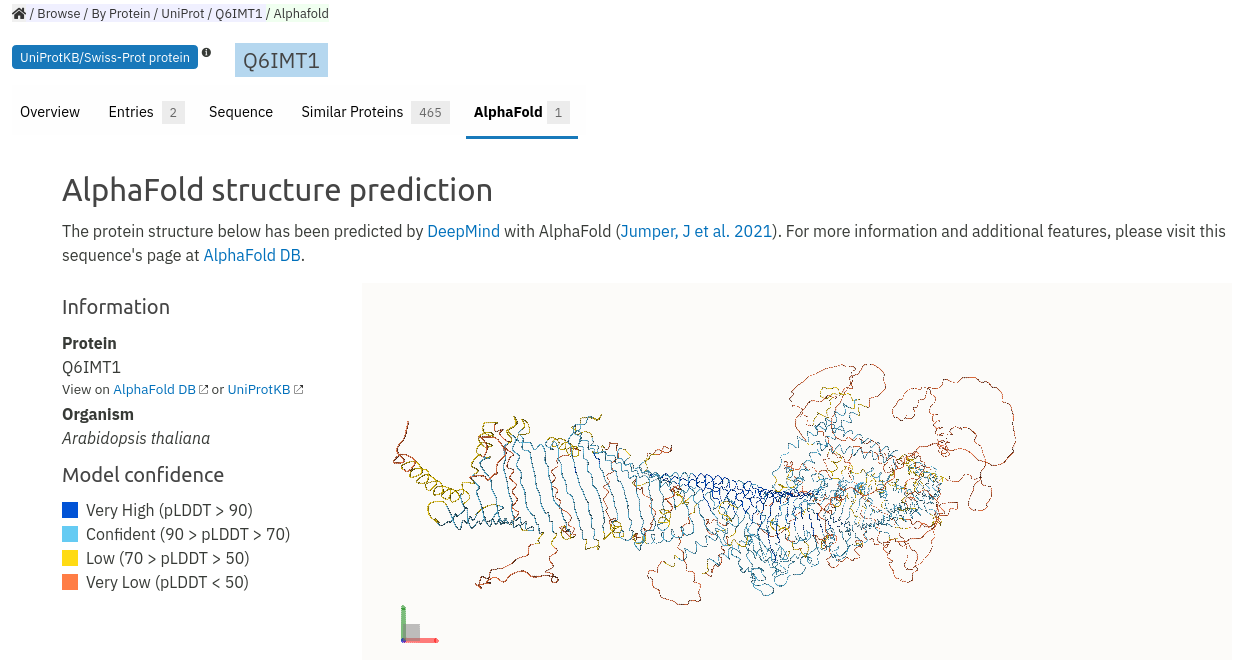Click the 3D axis orientation gizmo
1245x660 pixels.
[x=418, y=625]
